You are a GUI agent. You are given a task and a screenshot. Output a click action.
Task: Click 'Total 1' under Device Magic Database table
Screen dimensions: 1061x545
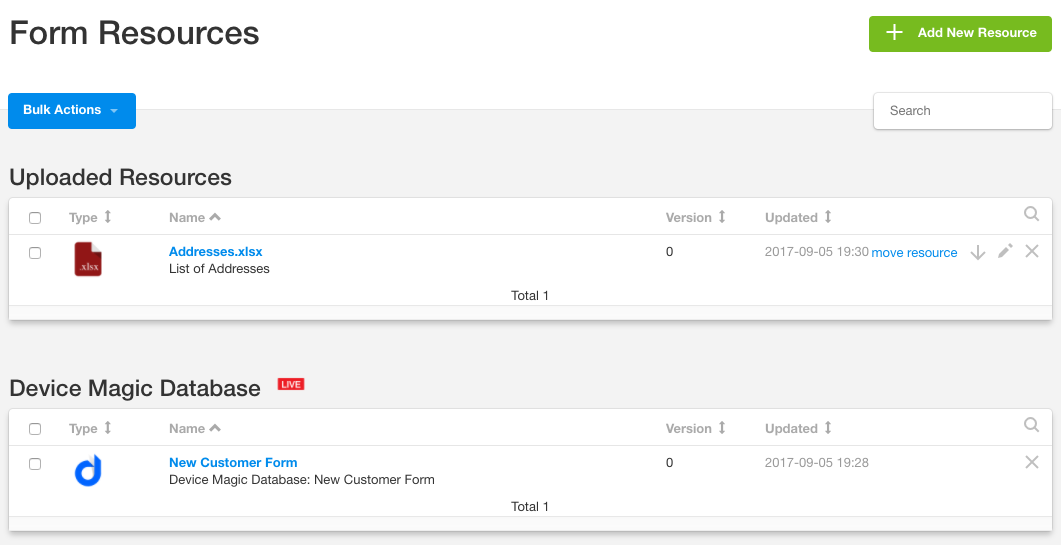530,507
